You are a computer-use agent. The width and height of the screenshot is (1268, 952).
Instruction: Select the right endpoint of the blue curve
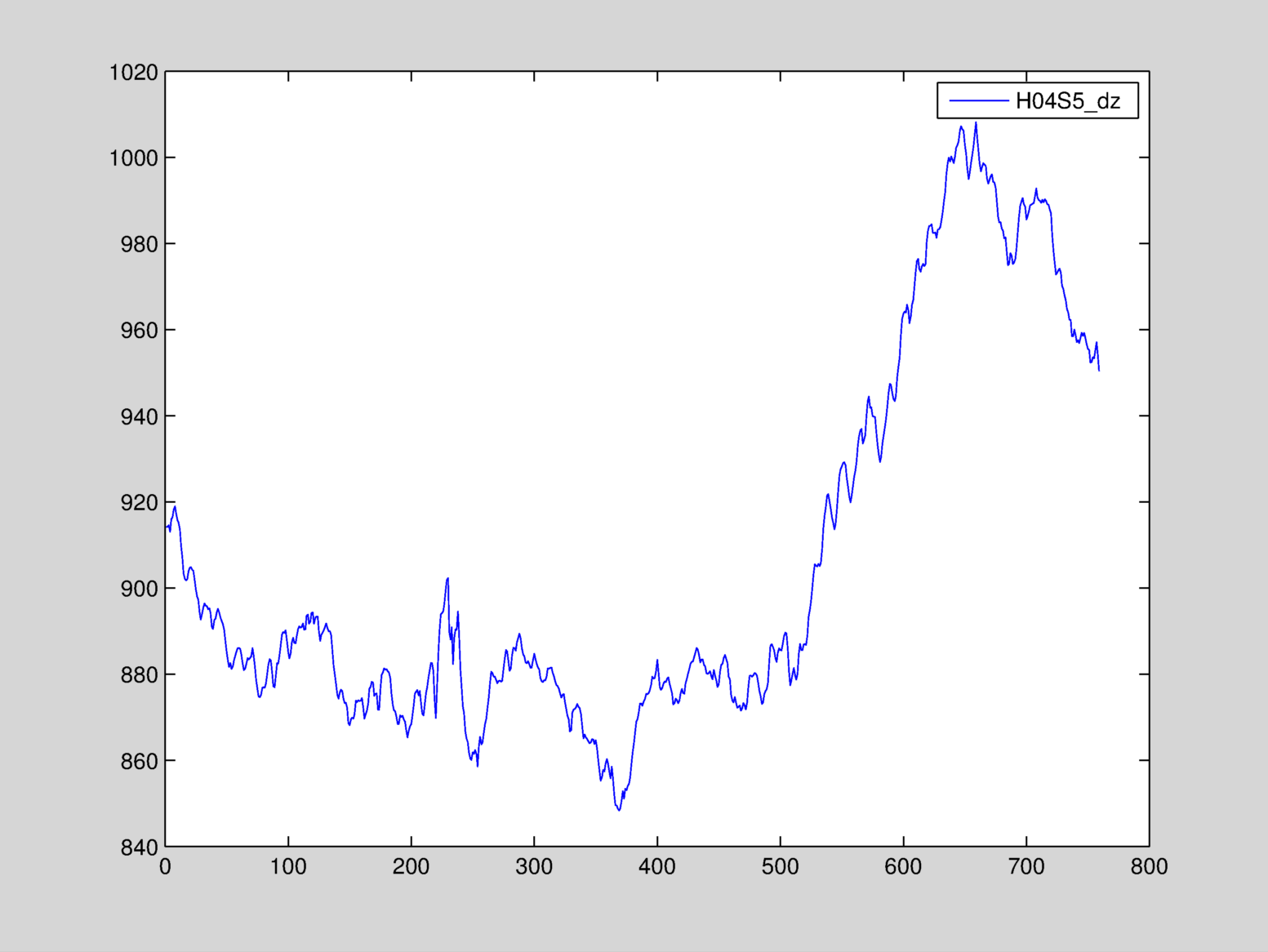coord(1099,371)
